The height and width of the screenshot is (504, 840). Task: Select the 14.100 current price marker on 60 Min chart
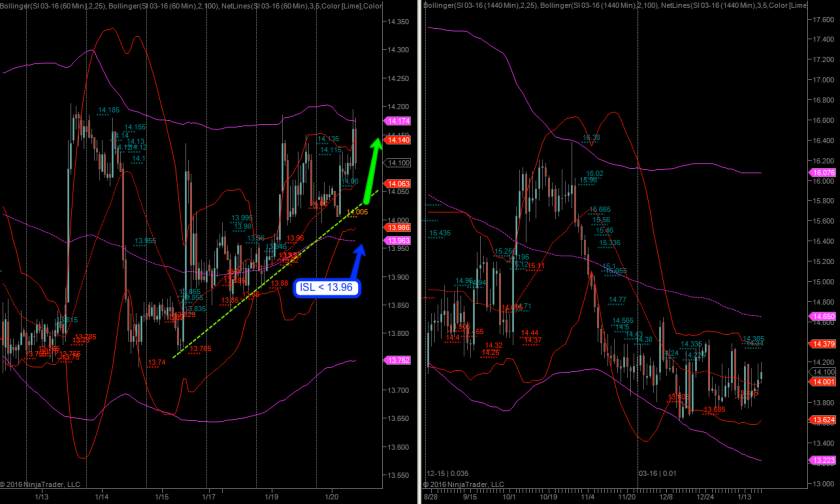coord(397,163)
